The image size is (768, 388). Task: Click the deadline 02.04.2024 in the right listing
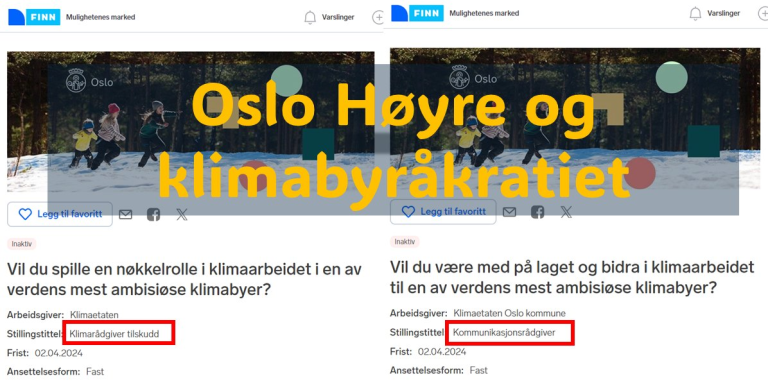(x=442, y=352)
